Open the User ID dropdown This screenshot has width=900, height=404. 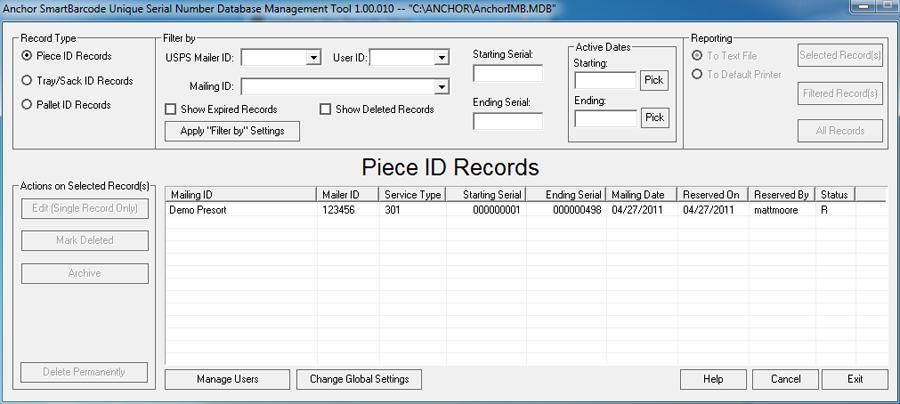click(x=441, y=57)
